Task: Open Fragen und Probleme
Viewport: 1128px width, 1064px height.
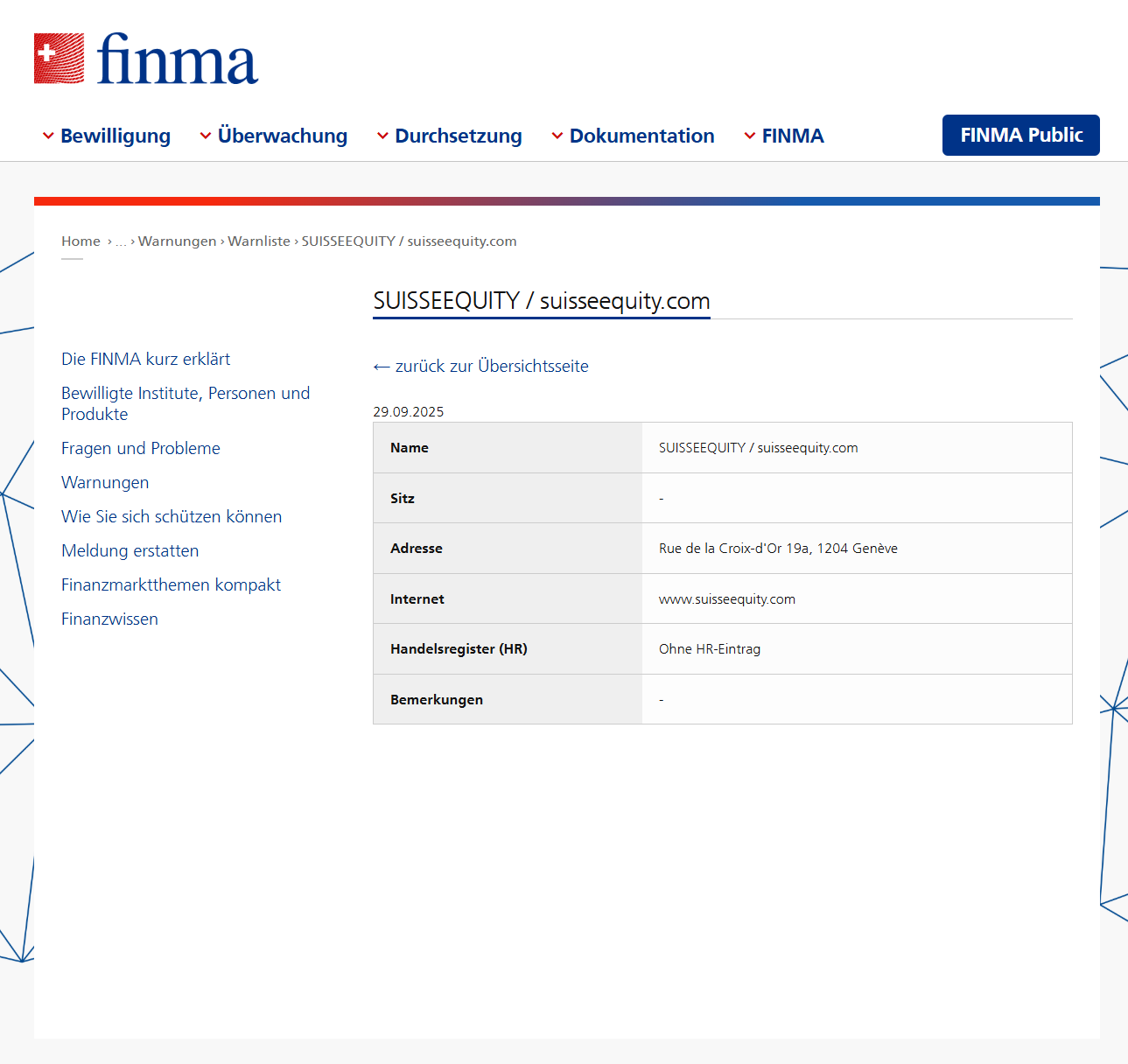Action: tap(141, 448)
